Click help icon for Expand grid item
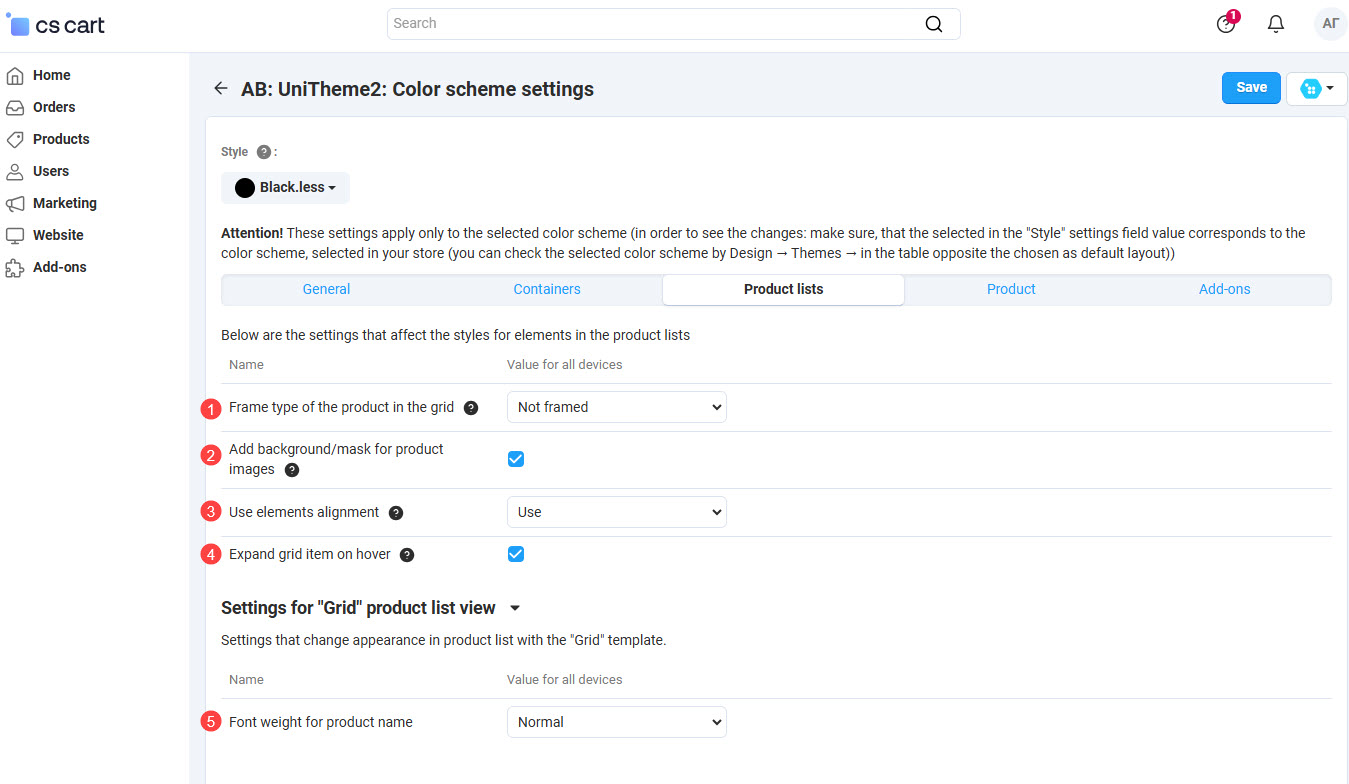The height and width of the screenshot is (784, 1349). [407, 555]
